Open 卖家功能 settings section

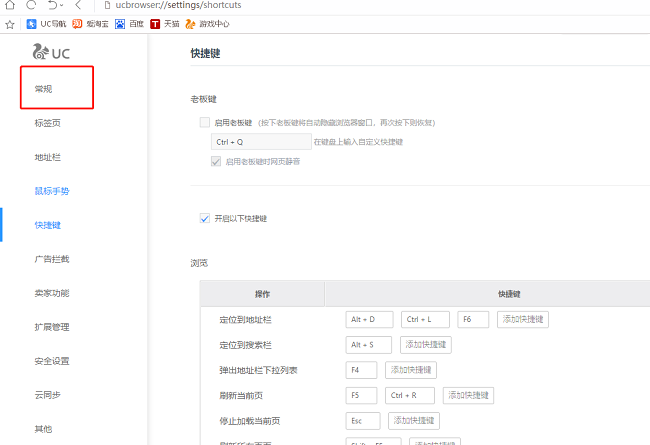(52, 293)
